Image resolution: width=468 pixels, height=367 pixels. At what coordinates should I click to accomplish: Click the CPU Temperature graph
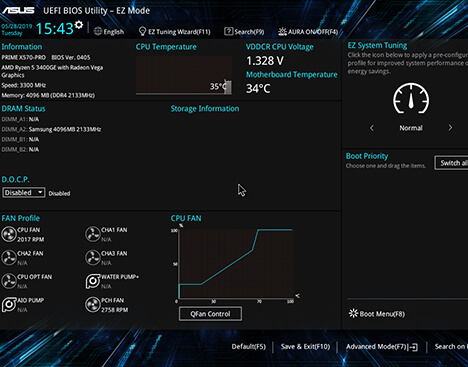click(184, 75)
